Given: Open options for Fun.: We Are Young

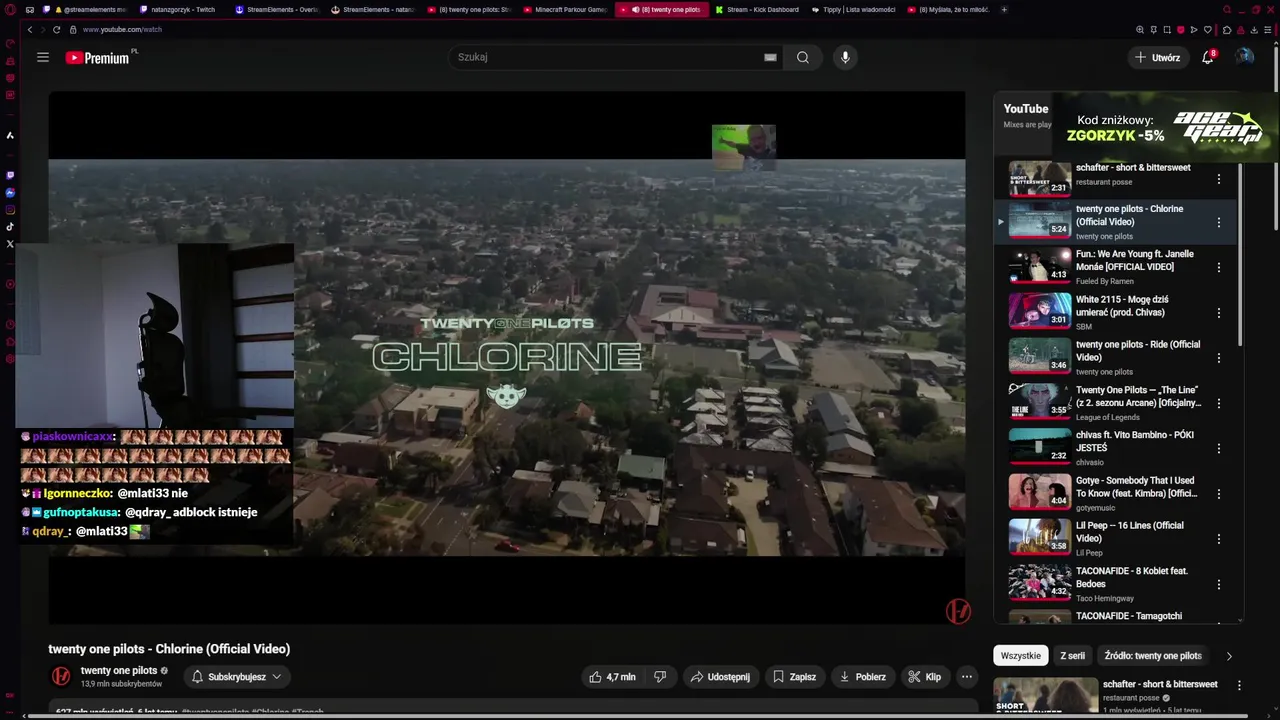Looking at the screenshot, I should click(1218, 267).
